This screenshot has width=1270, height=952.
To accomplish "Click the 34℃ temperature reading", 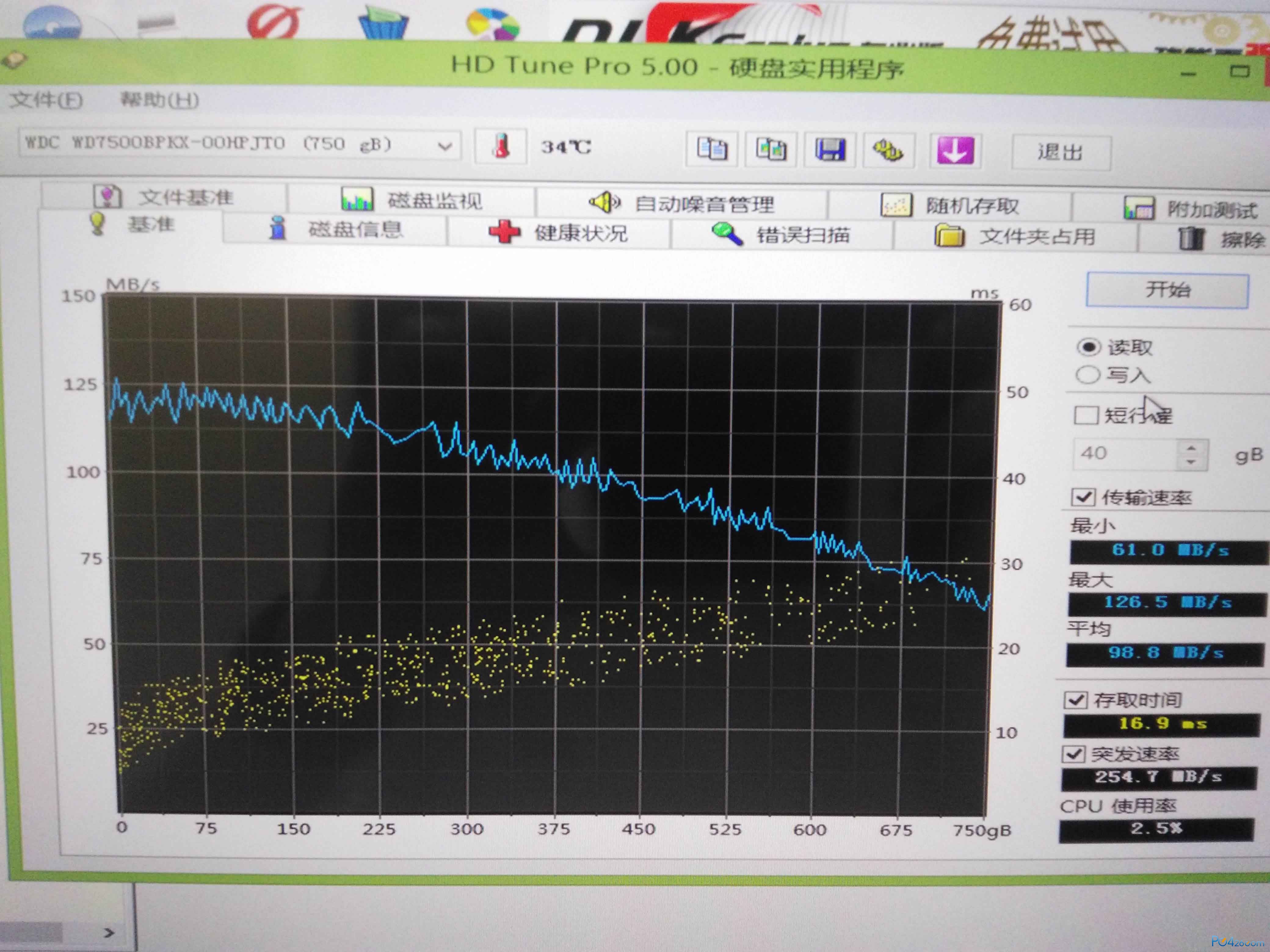I will tap(566, 147).
